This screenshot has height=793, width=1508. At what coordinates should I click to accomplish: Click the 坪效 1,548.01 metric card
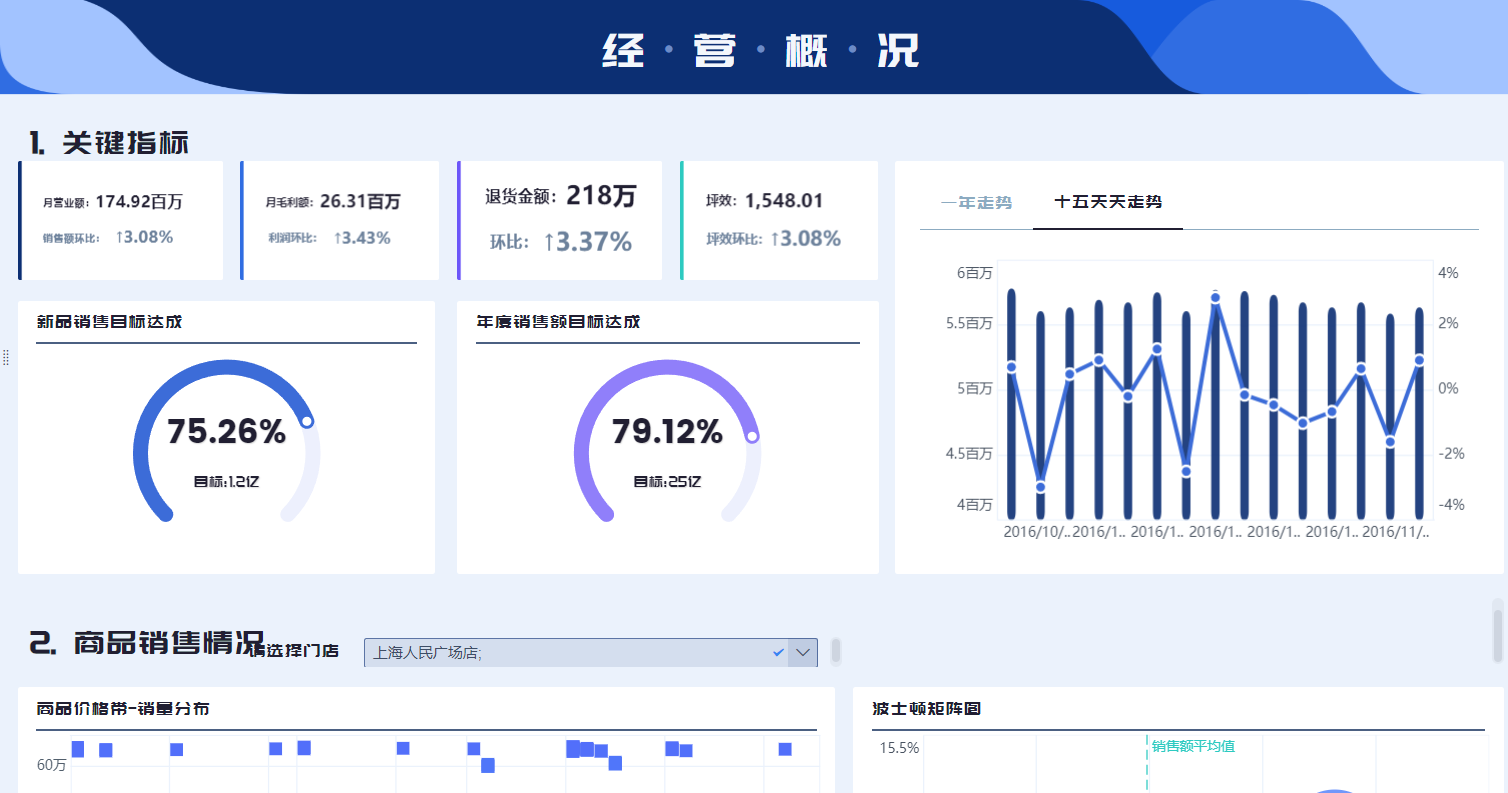click(x=779, y=220)
